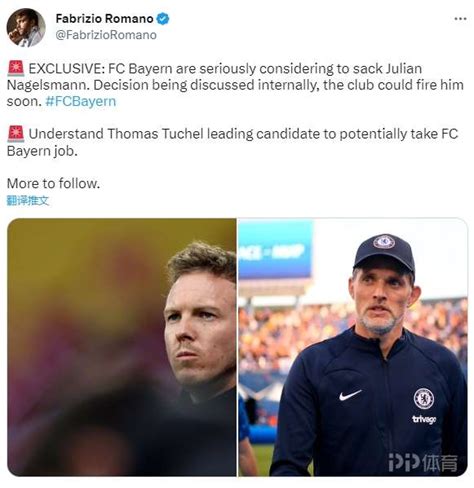Follow the #FCBayern hashtag link
The width and height of the screenshot is (474, 488).
(80, 101)
